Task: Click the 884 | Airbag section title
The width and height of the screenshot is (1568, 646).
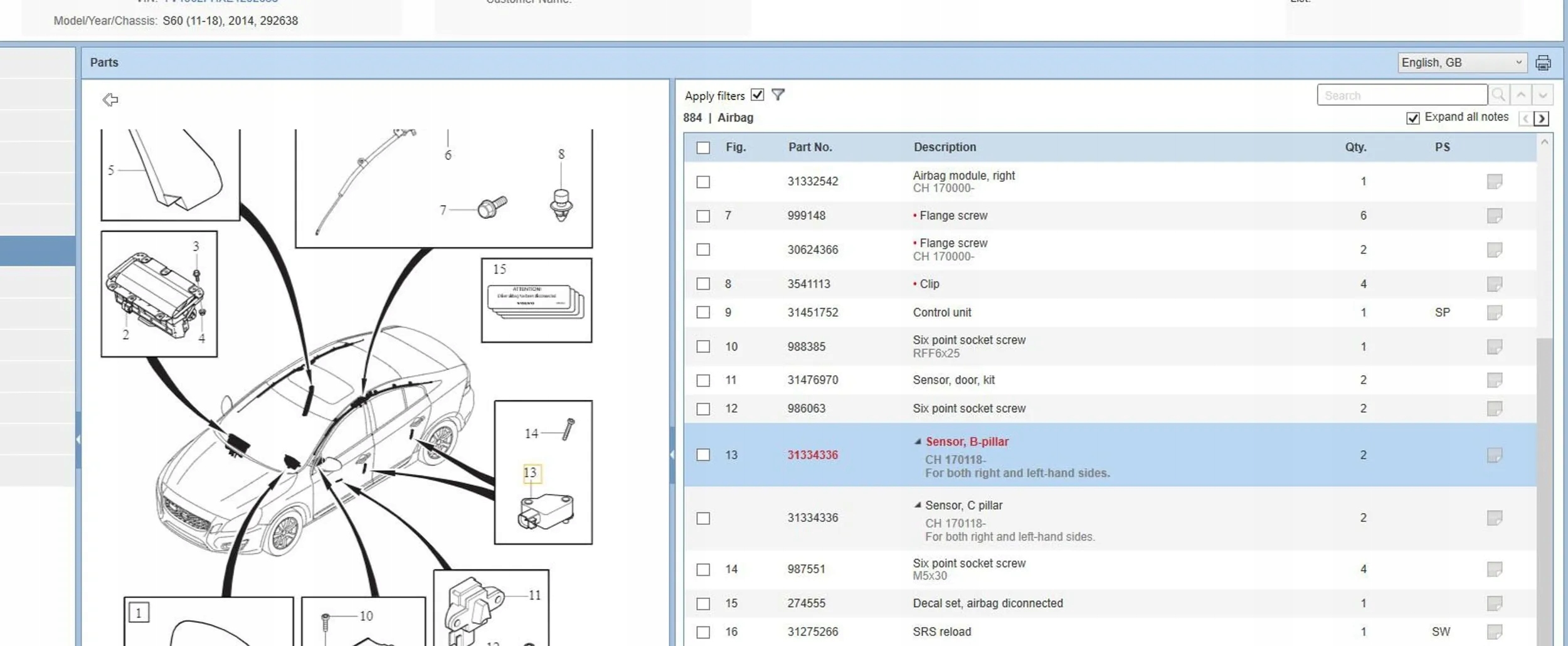Action: click(718, 118)
